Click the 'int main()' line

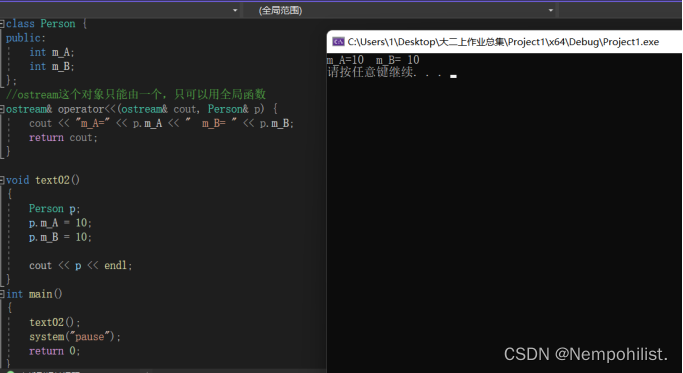coord(34,294)
